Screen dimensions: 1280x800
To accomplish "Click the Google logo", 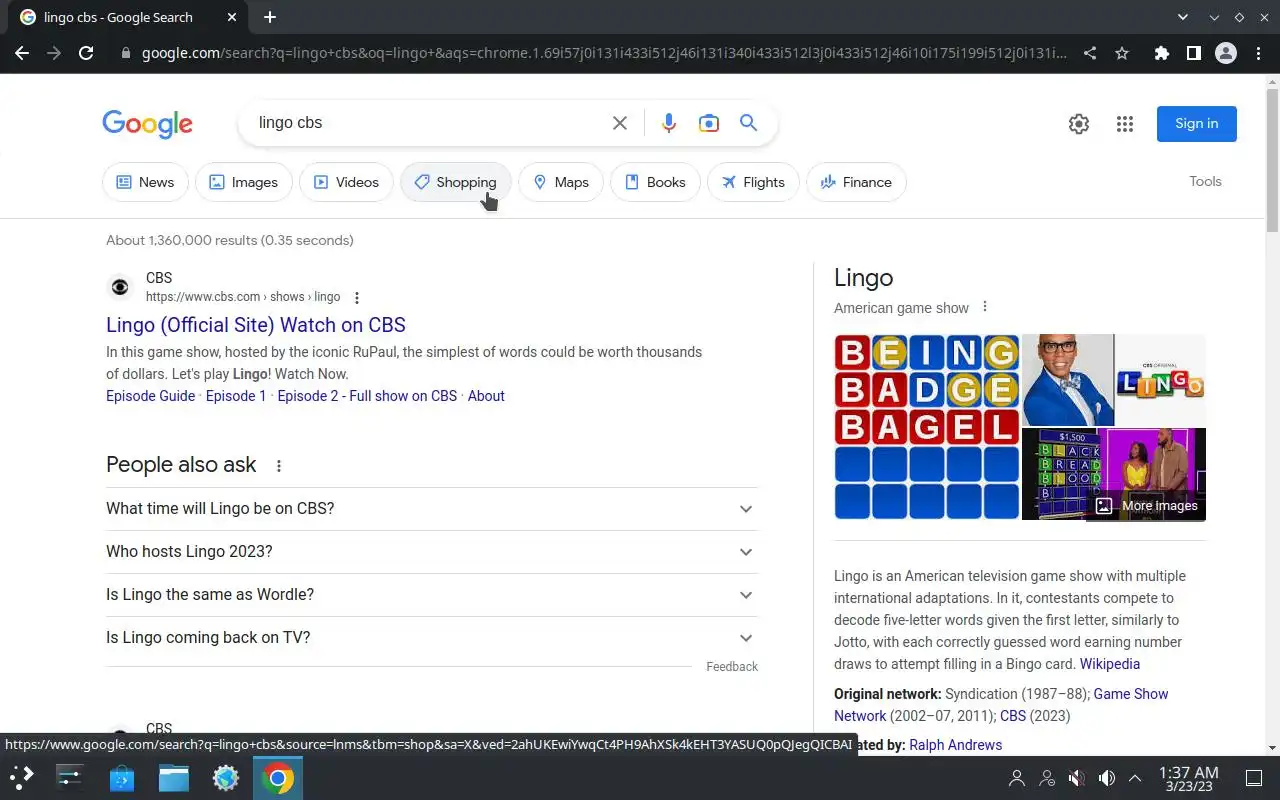I will point(147,124).
